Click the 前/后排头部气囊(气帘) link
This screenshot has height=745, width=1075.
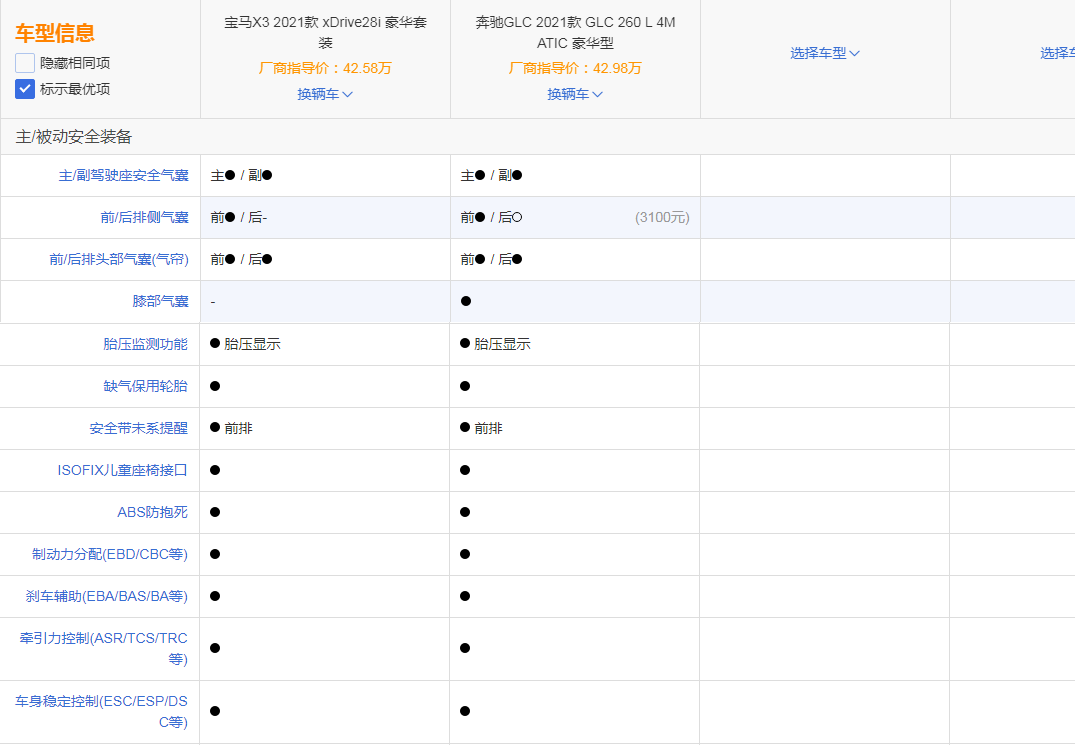118,259
